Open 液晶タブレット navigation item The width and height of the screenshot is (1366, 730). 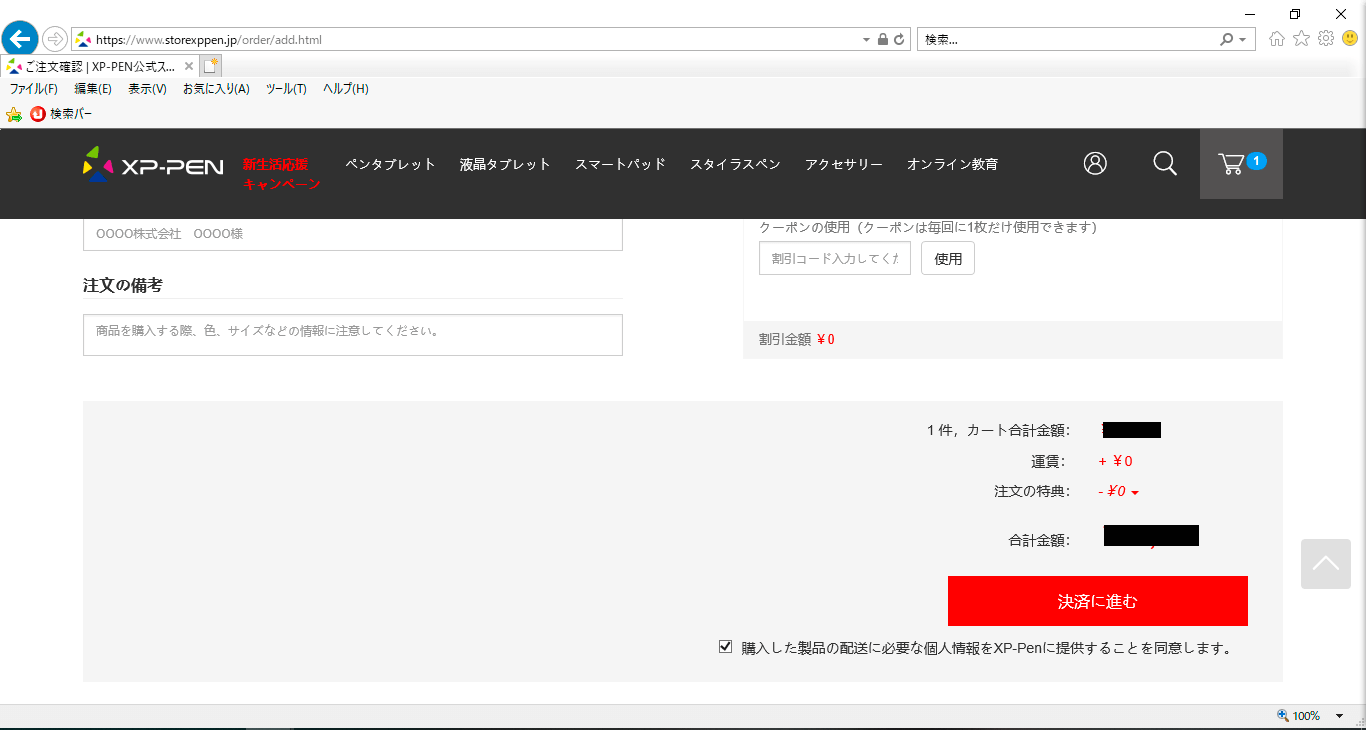pyautogui.click(x=505, y=164)
